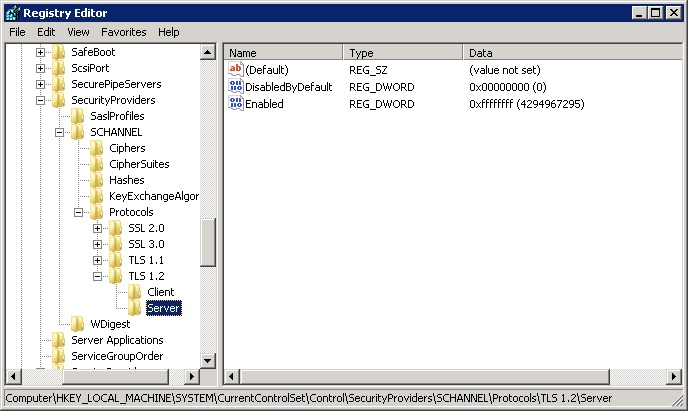Click the Registry Editor title bar icon
The width and height of the screenshot is (688, 411).
(11, 12)
